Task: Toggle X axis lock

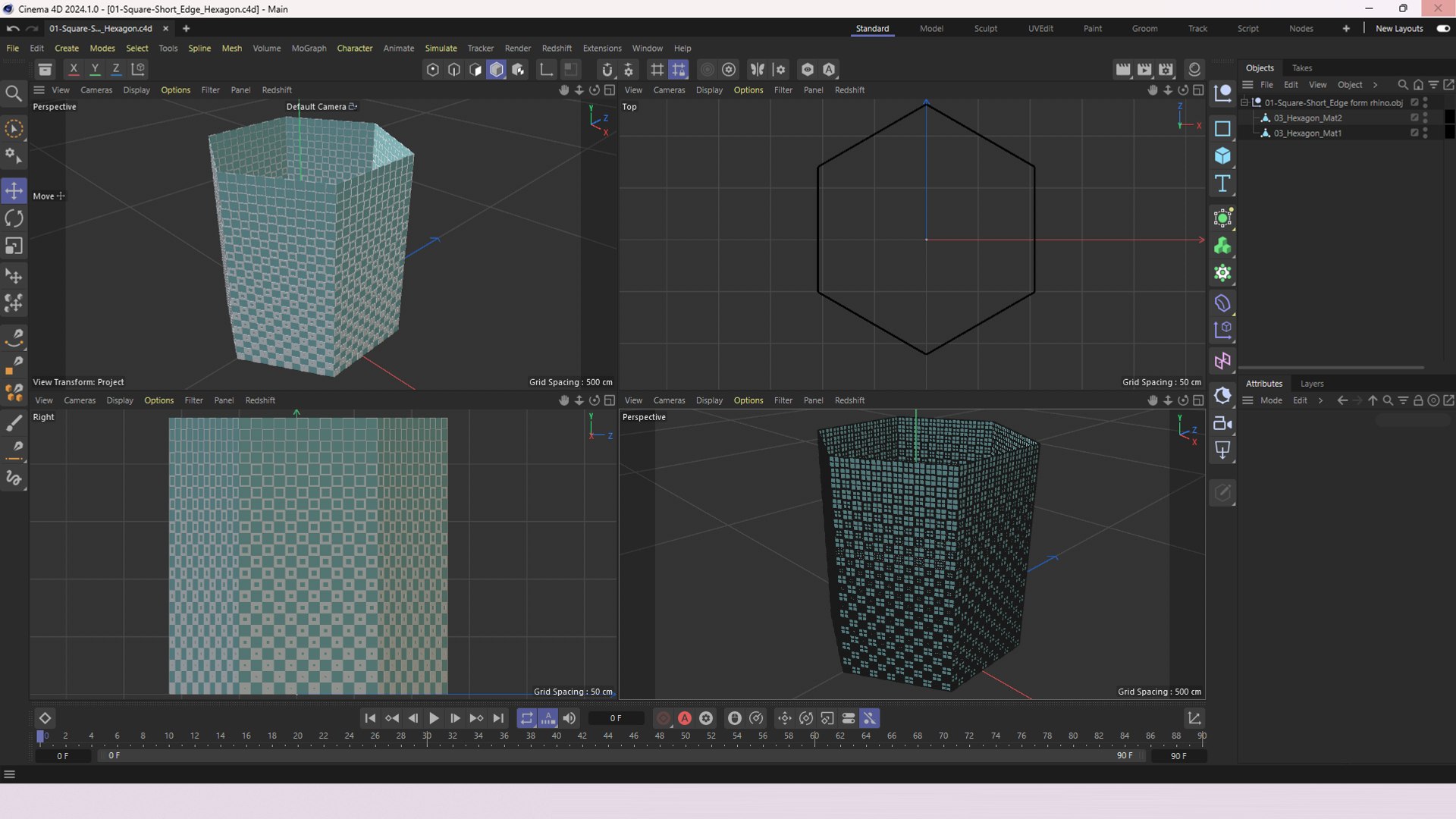Action: coord(74,70)
